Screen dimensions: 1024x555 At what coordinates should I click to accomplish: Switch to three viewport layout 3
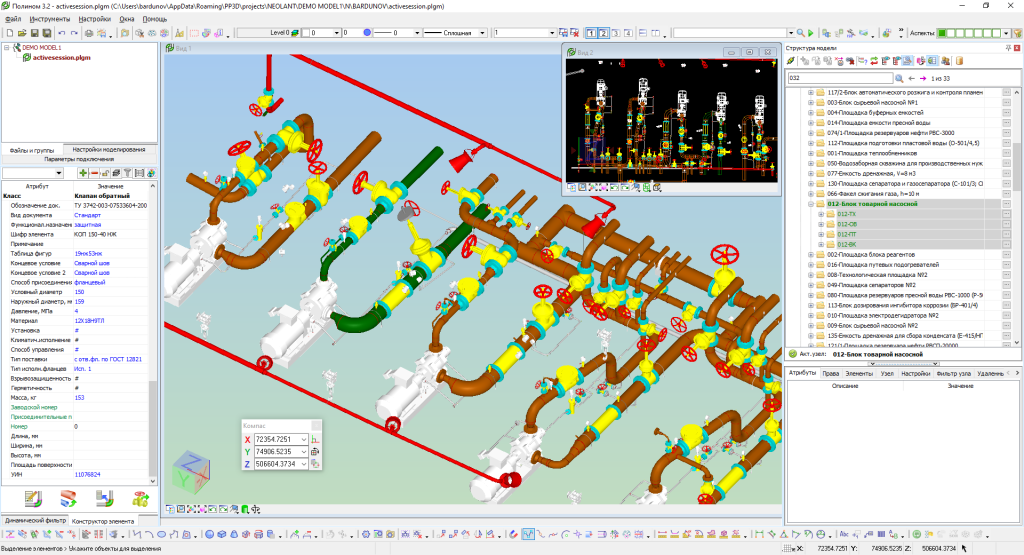pyautogui.click(x=616, y=33)
